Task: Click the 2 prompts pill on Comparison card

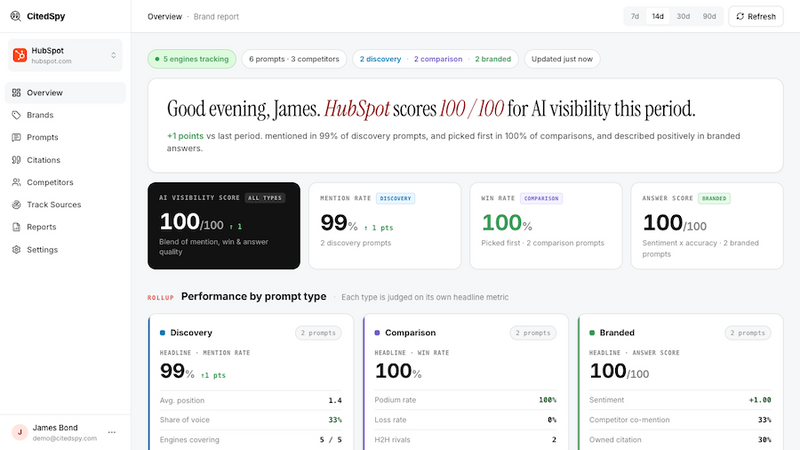Action: click(x=533, y=333)
